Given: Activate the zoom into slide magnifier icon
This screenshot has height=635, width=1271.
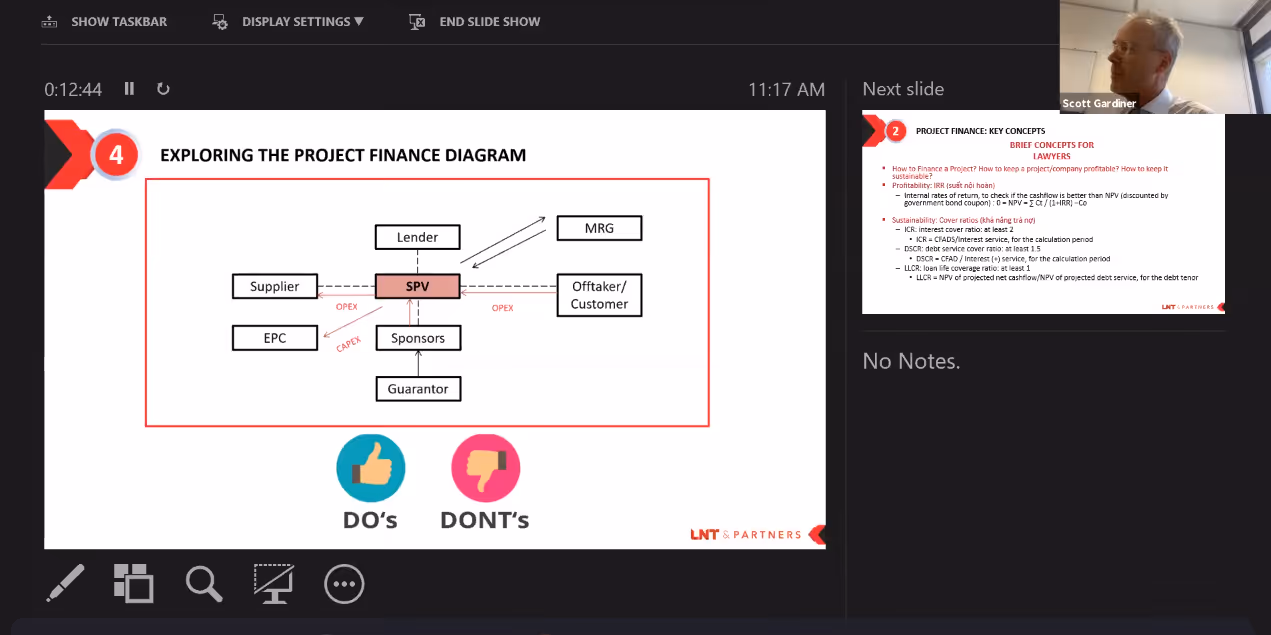Looking at the screenshot, I should pyautogui.click(x=204, y=583).
